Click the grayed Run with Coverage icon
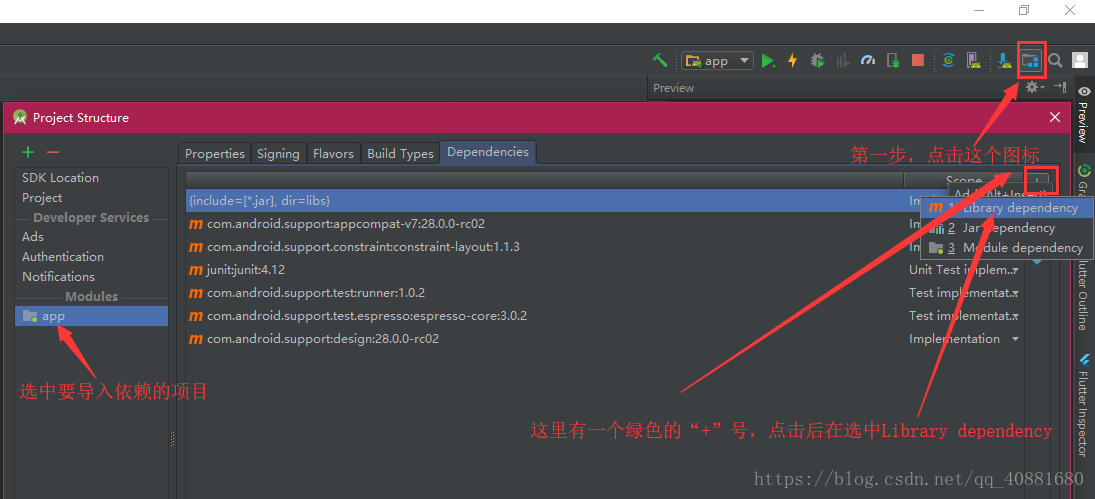 [x=843, y=61]
